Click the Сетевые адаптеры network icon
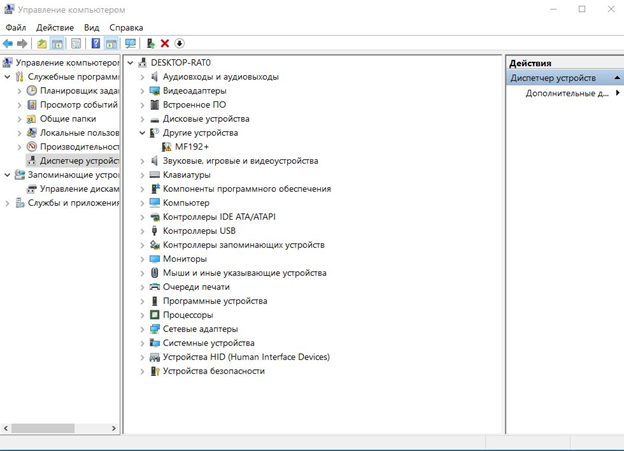This screenshot has width=624, height=451. (154, 329)
